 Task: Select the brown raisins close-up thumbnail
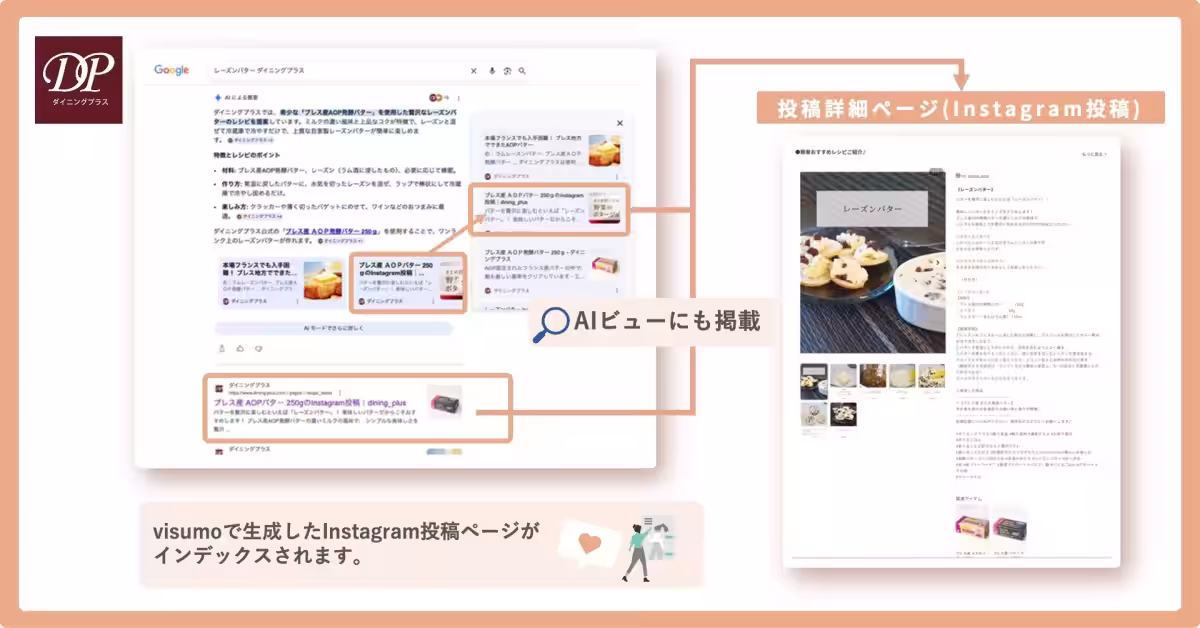point(872,376)
